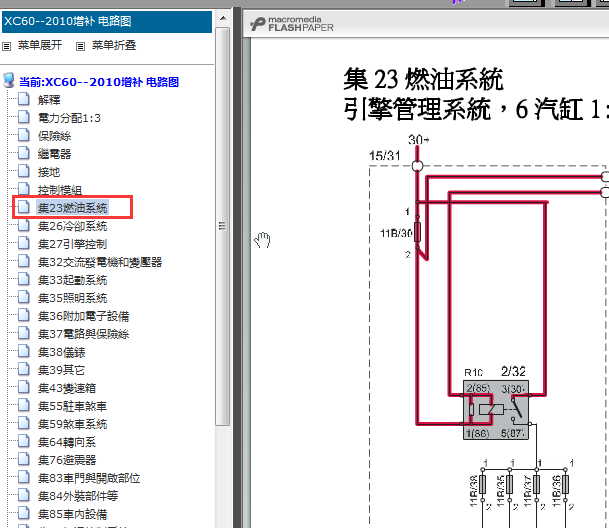Open 集55駐車煞車 diagram
609x528 pixels.
point(72,406)
